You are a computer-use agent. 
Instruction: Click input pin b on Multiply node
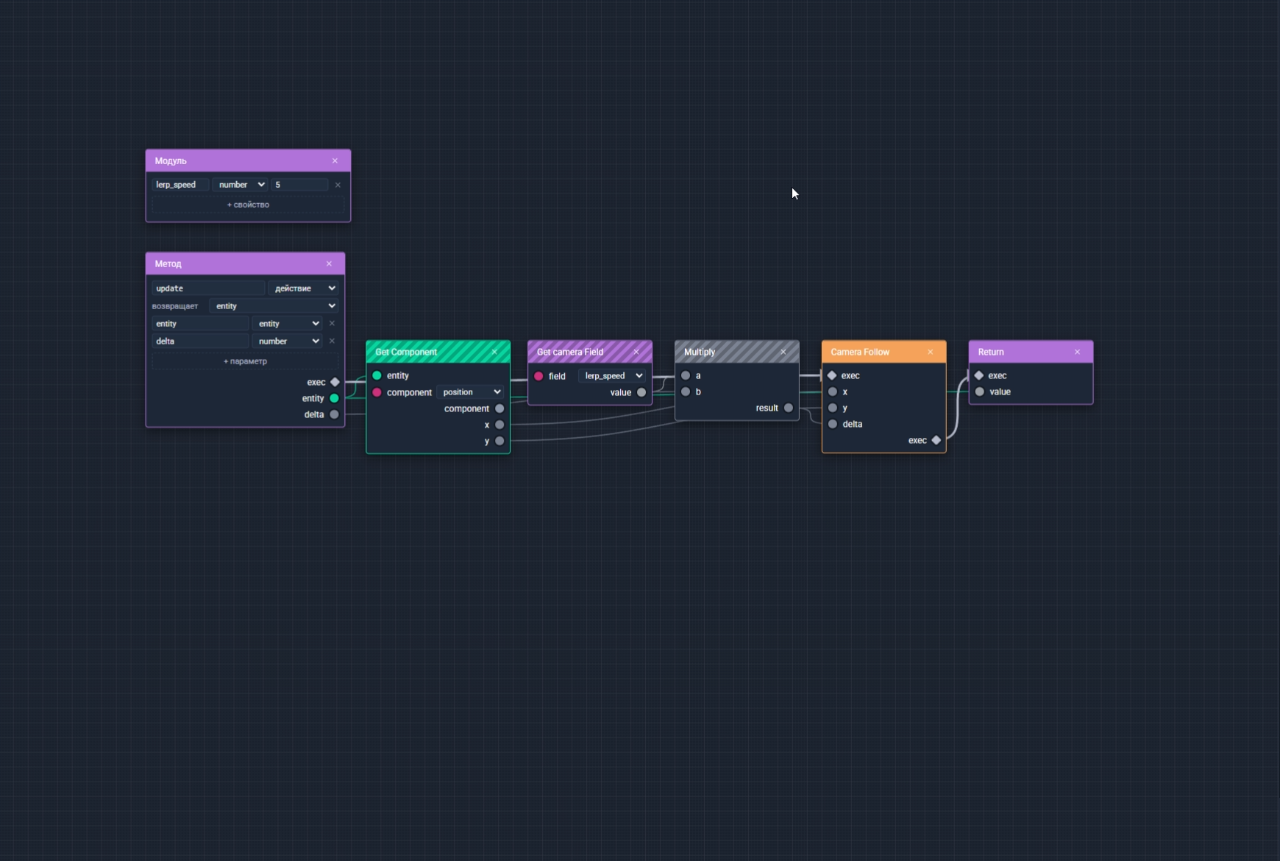(686, 392)
